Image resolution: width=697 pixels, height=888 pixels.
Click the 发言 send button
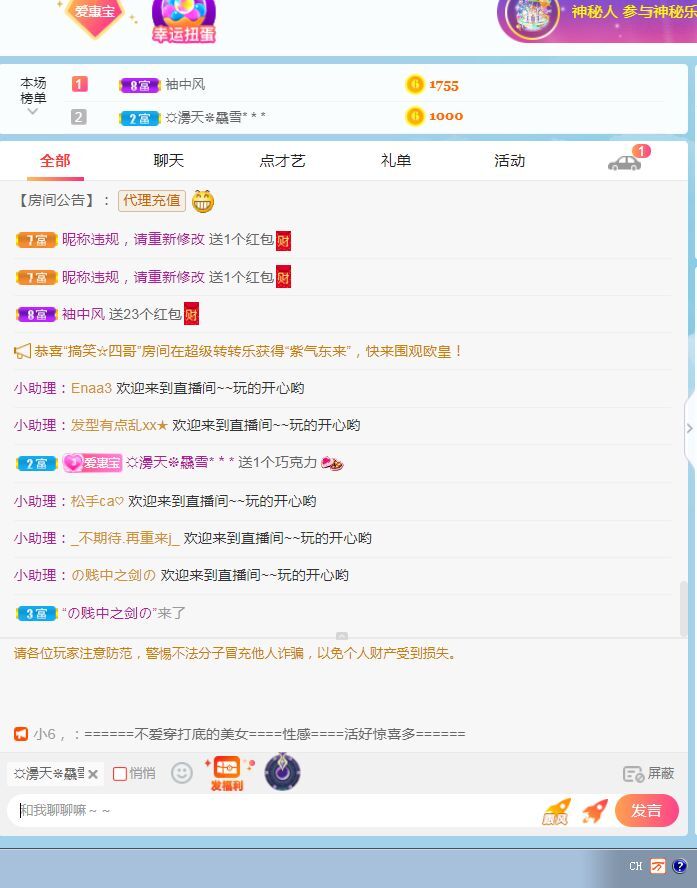(647, 810)
